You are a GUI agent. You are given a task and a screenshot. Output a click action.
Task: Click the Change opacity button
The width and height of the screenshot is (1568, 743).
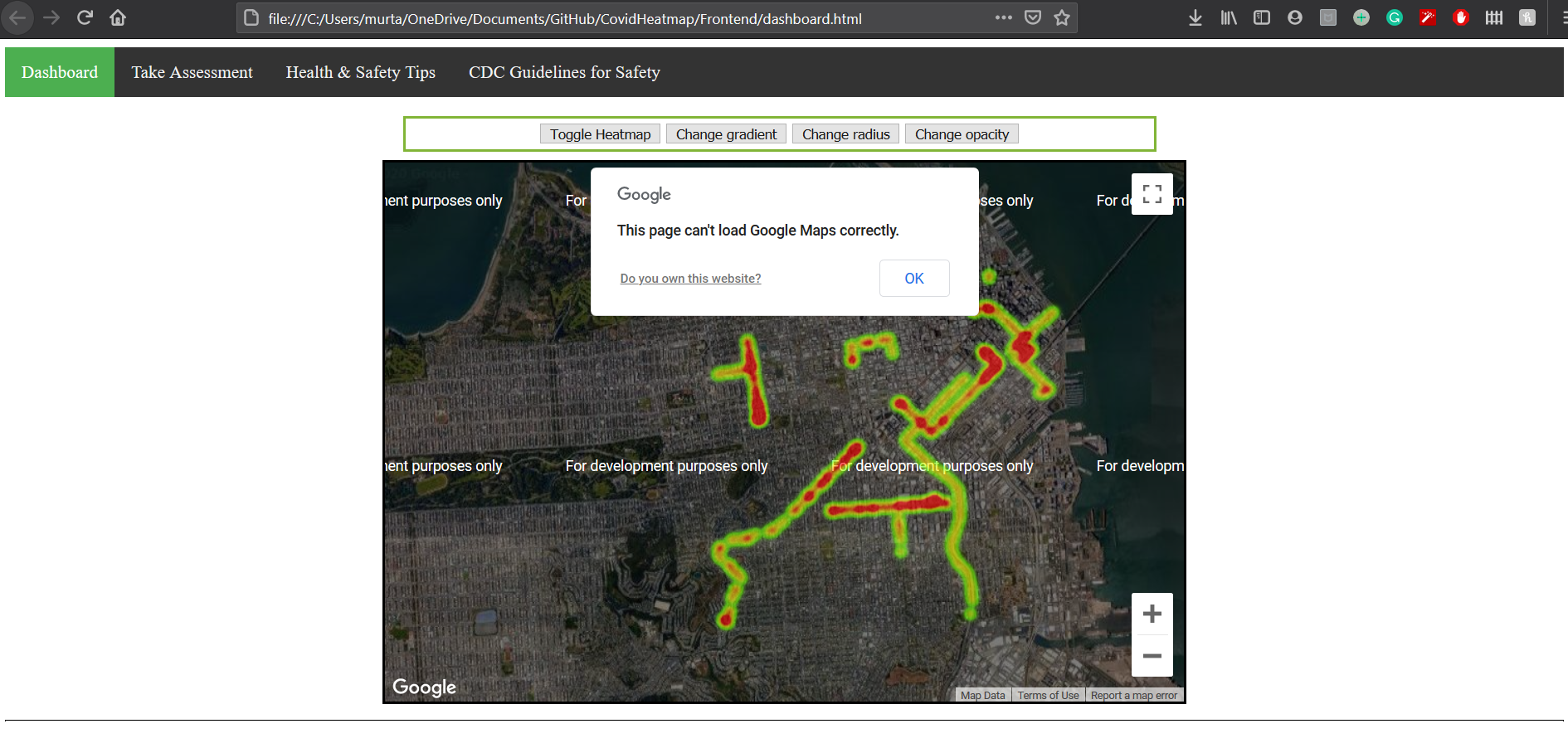coord(962,134)
